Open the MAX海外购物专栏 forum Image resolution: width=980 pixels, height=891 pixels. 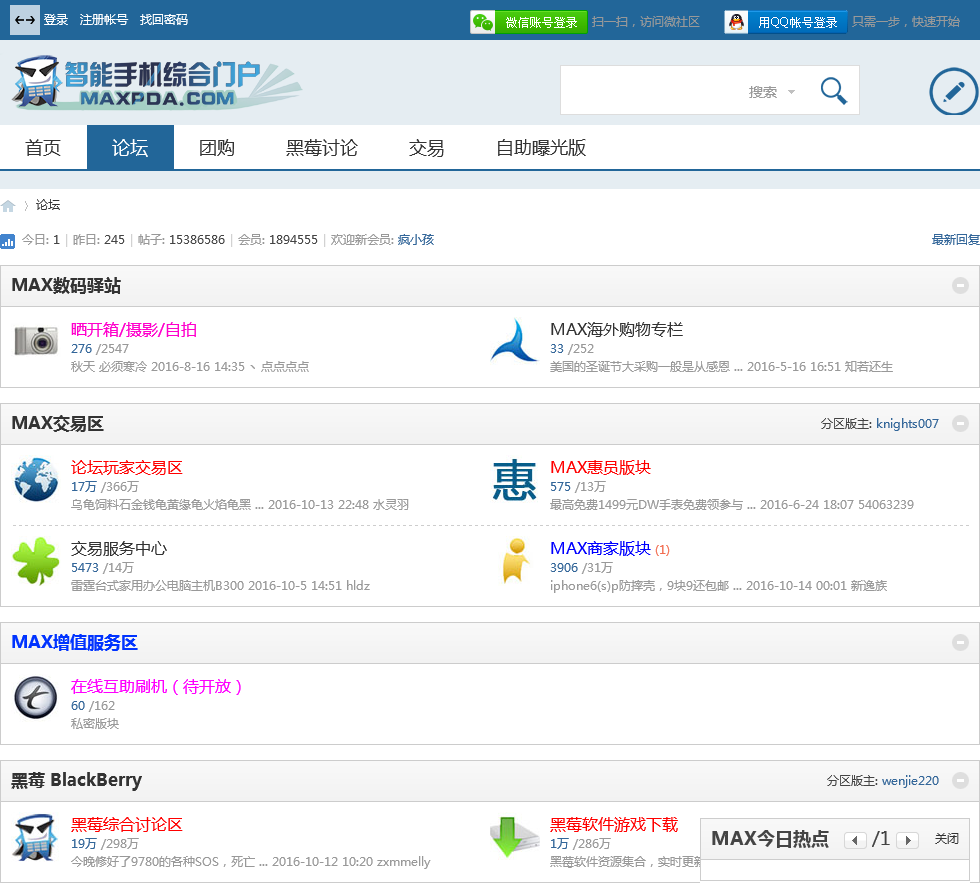pos(616,330)
